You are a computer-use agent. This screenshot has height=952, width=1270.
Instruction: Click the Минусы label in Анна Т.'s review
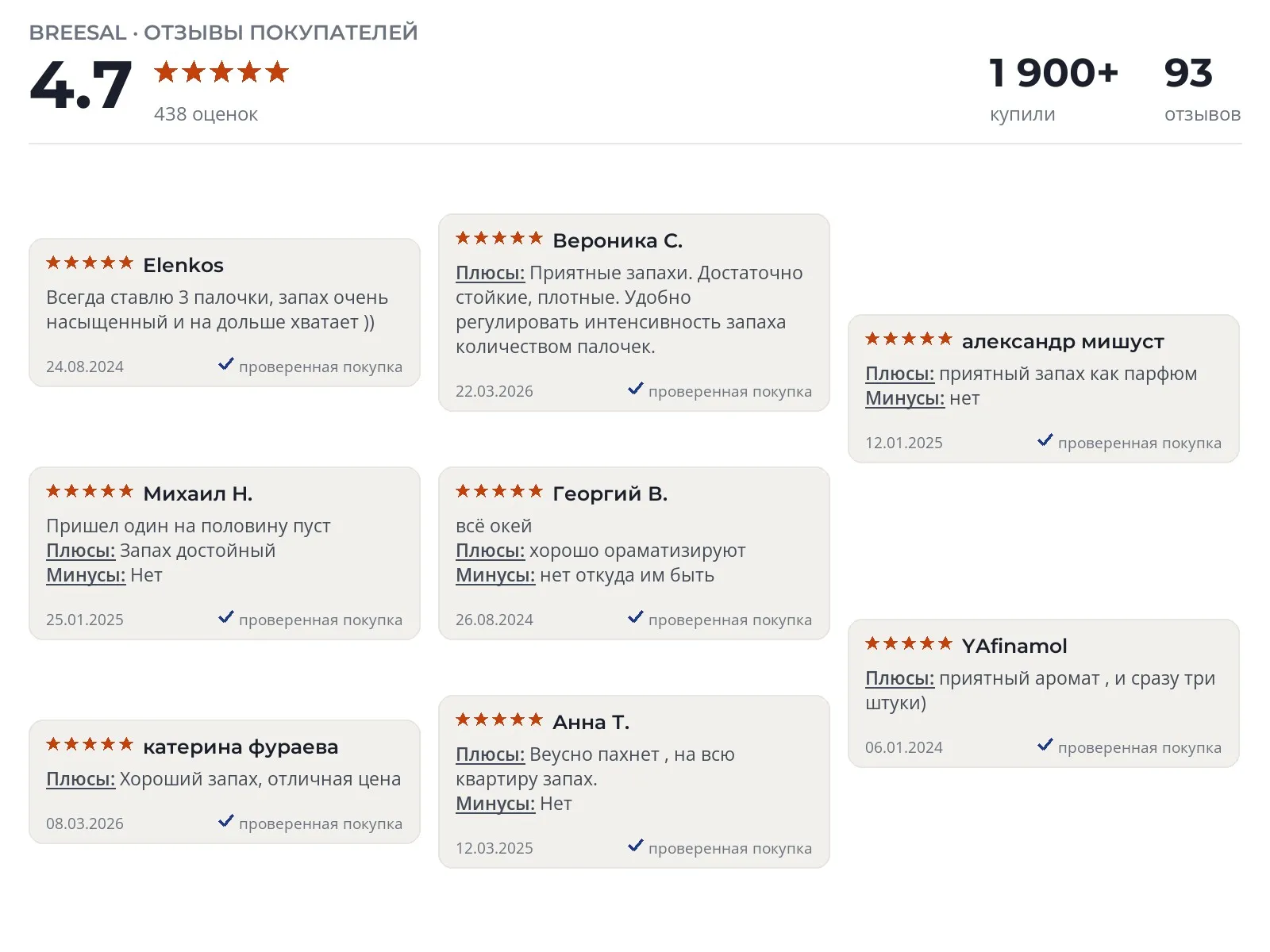click(495, 804)
